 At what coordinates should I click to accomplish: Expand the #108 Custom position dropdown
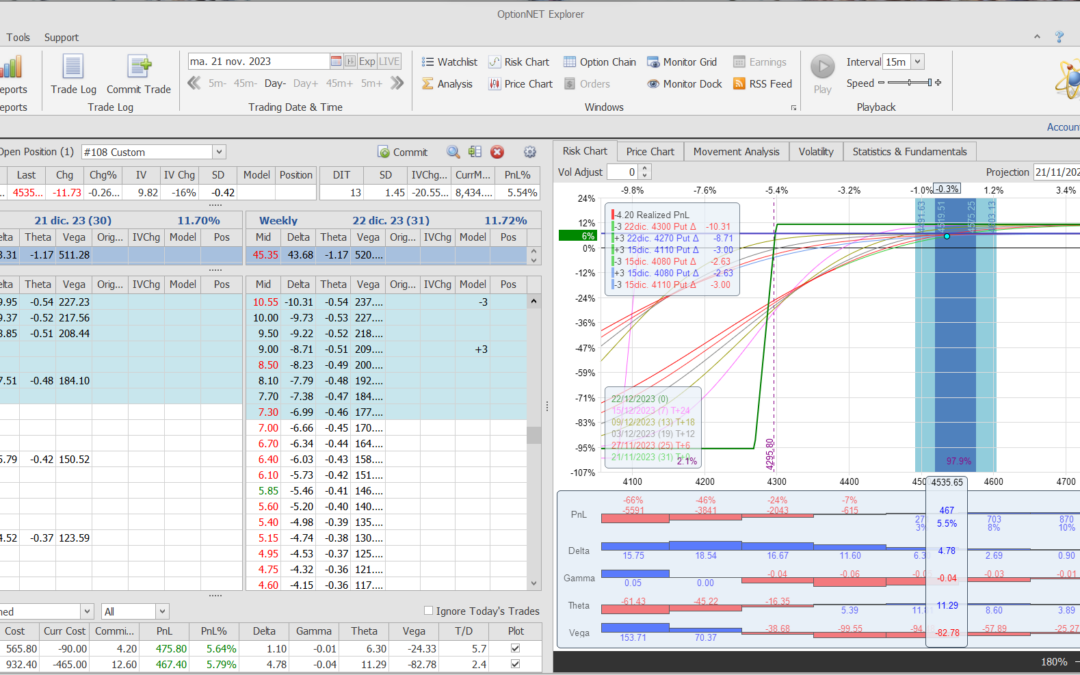[219, 152]
